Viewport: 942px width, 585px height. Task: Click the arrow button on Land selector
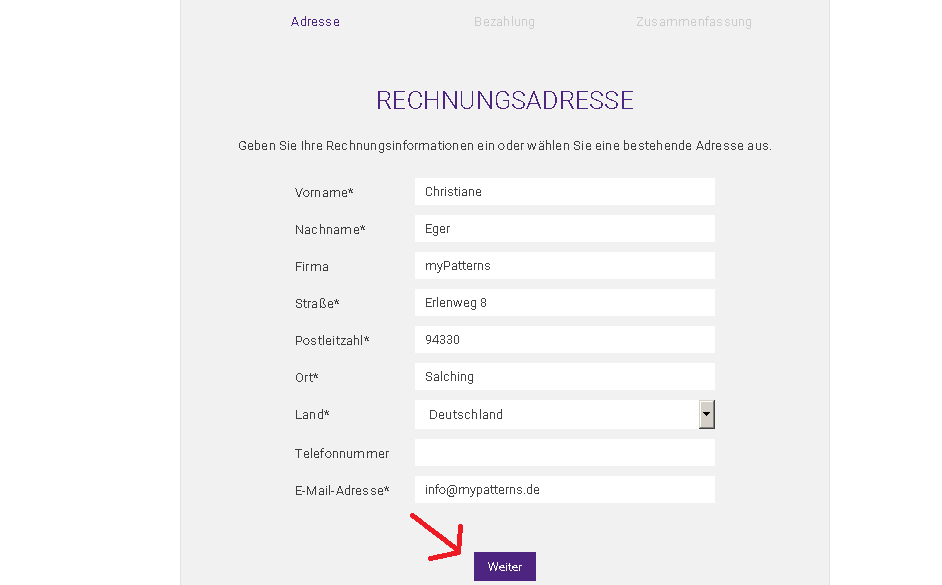point(707,414)
